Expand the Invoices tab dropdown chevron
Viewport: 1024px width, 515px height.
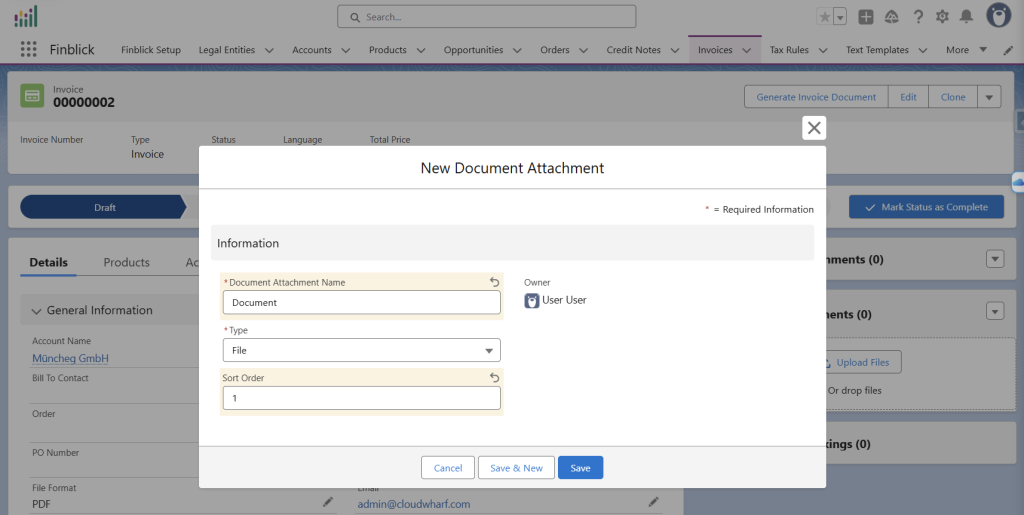(x=746, y=50)
